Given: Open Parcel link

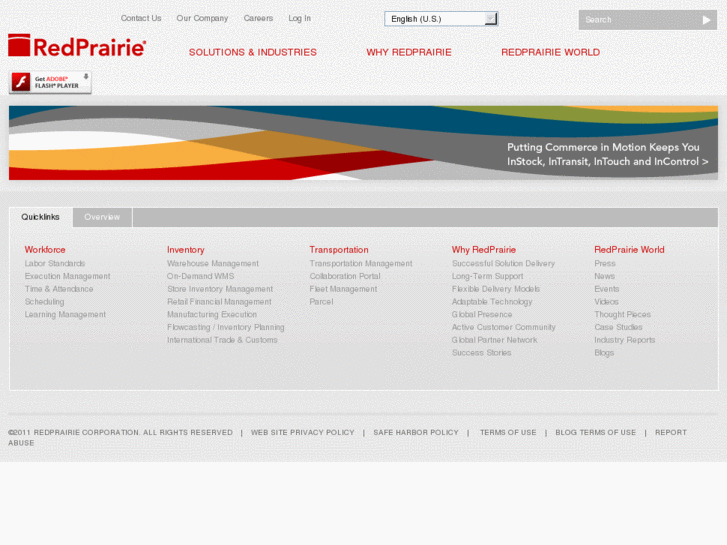Looking at the screenshot, I should (321, 302).
